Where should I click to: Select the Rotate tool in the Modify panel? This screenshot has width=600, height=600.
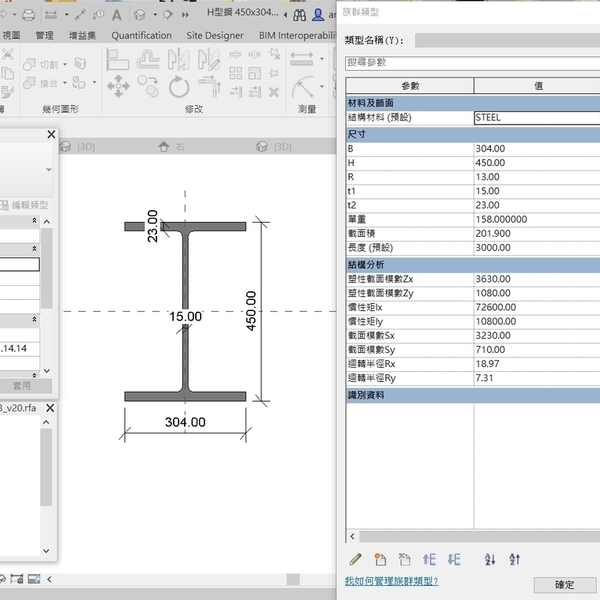179,86
